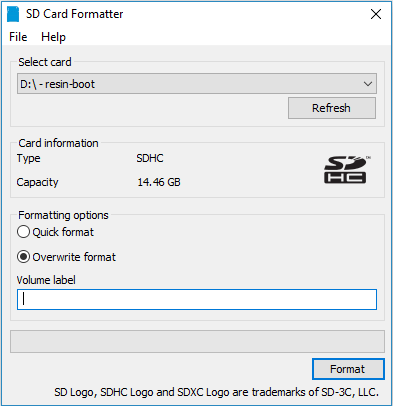Select the Quick format radio button
Image resolution: width=393 pixels, height=406 pixels.
tap(23, 232)
